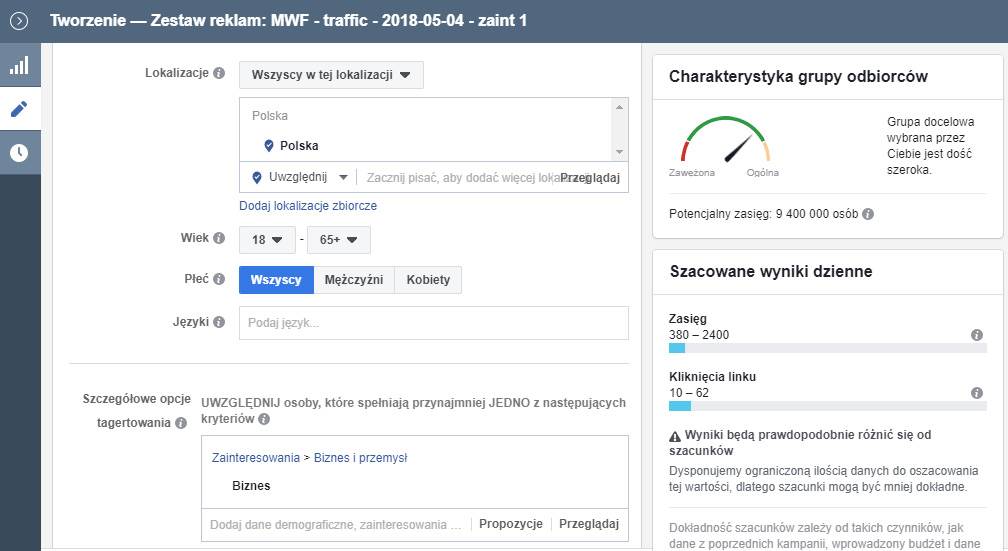
Task: Open minimum age 18 dropdown
Action: 267,240
